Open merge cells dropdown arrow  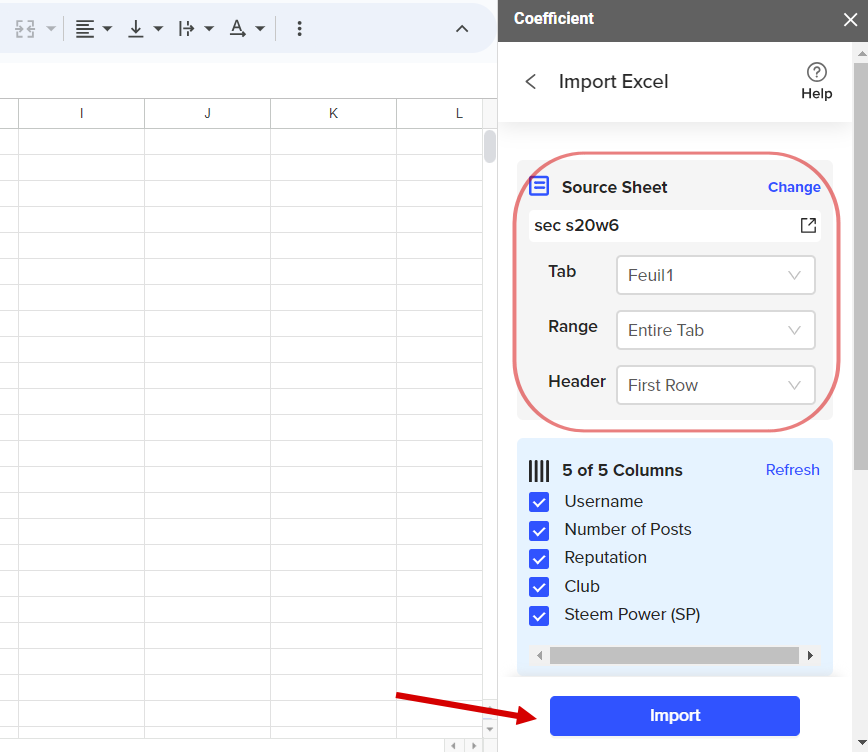click(50, 29)
